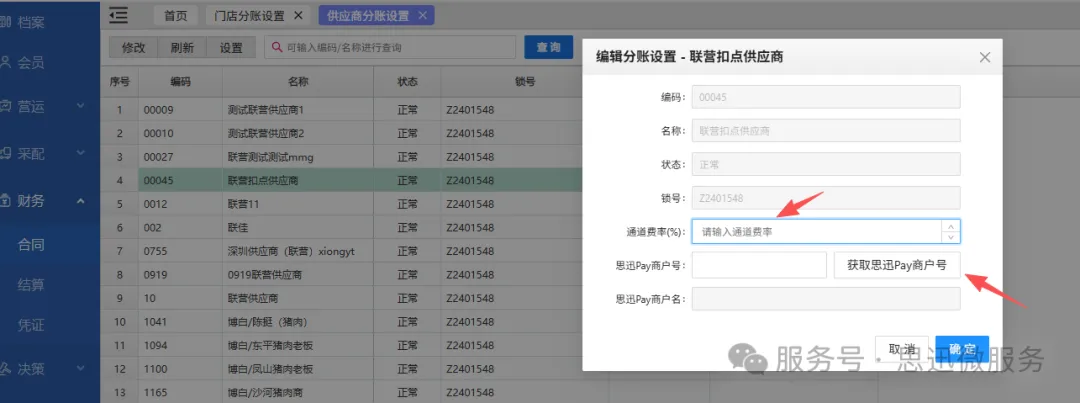This screenshot has width=1080, height=403.
Task: Select row 博白/东平猪肉老板
Action: (270, 345)
